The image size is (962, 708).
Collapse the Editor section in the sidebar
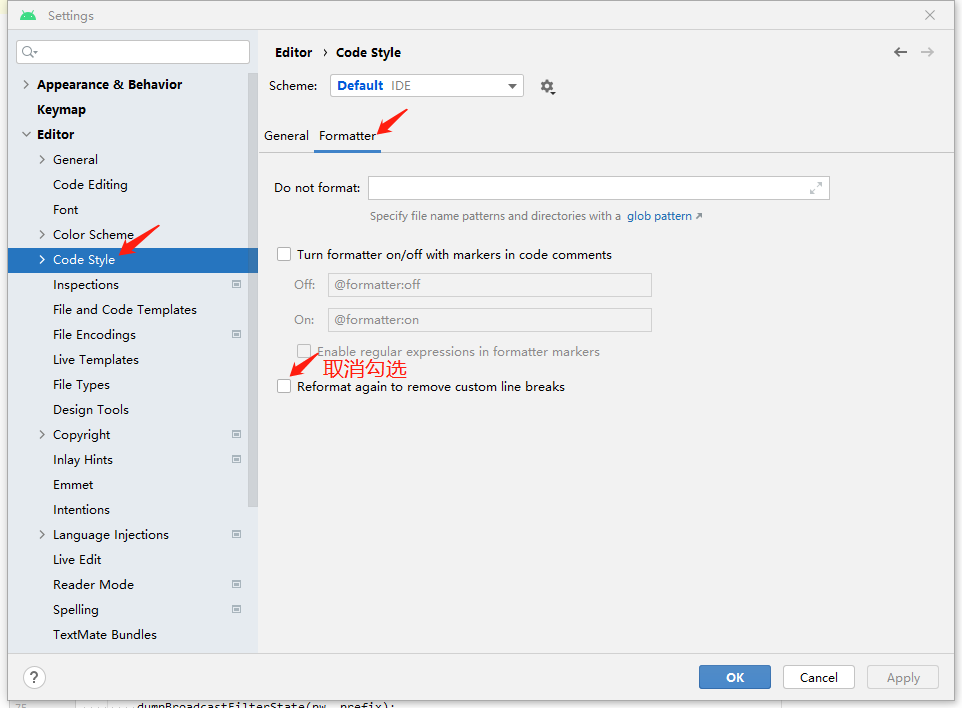(25, 134)
